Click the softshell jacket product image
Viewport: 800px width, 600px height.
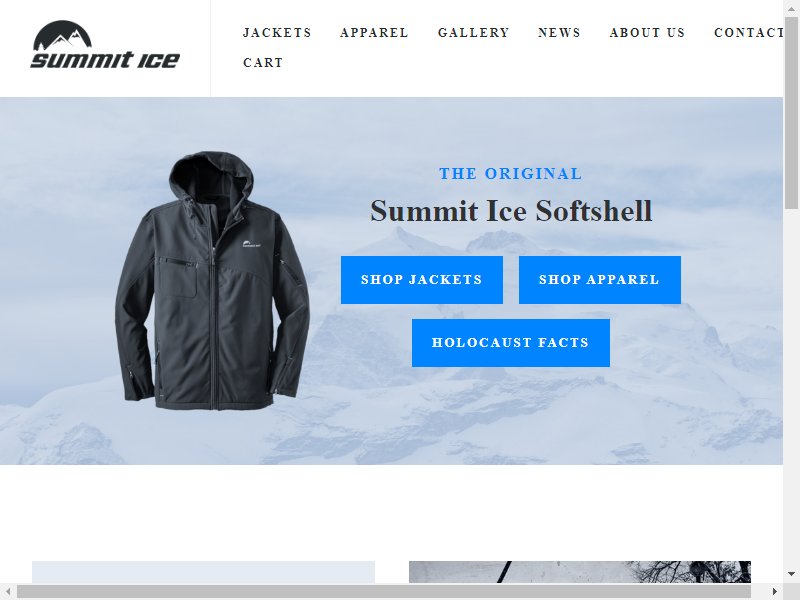212,280
